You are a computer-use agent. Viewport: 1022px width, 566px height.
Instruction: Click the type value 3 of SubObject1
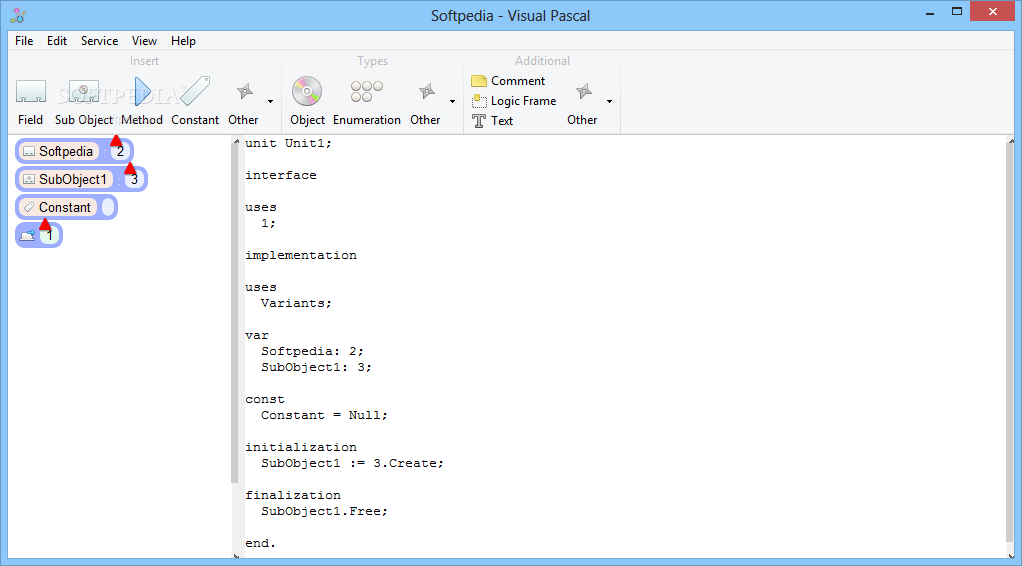[134, 179]
